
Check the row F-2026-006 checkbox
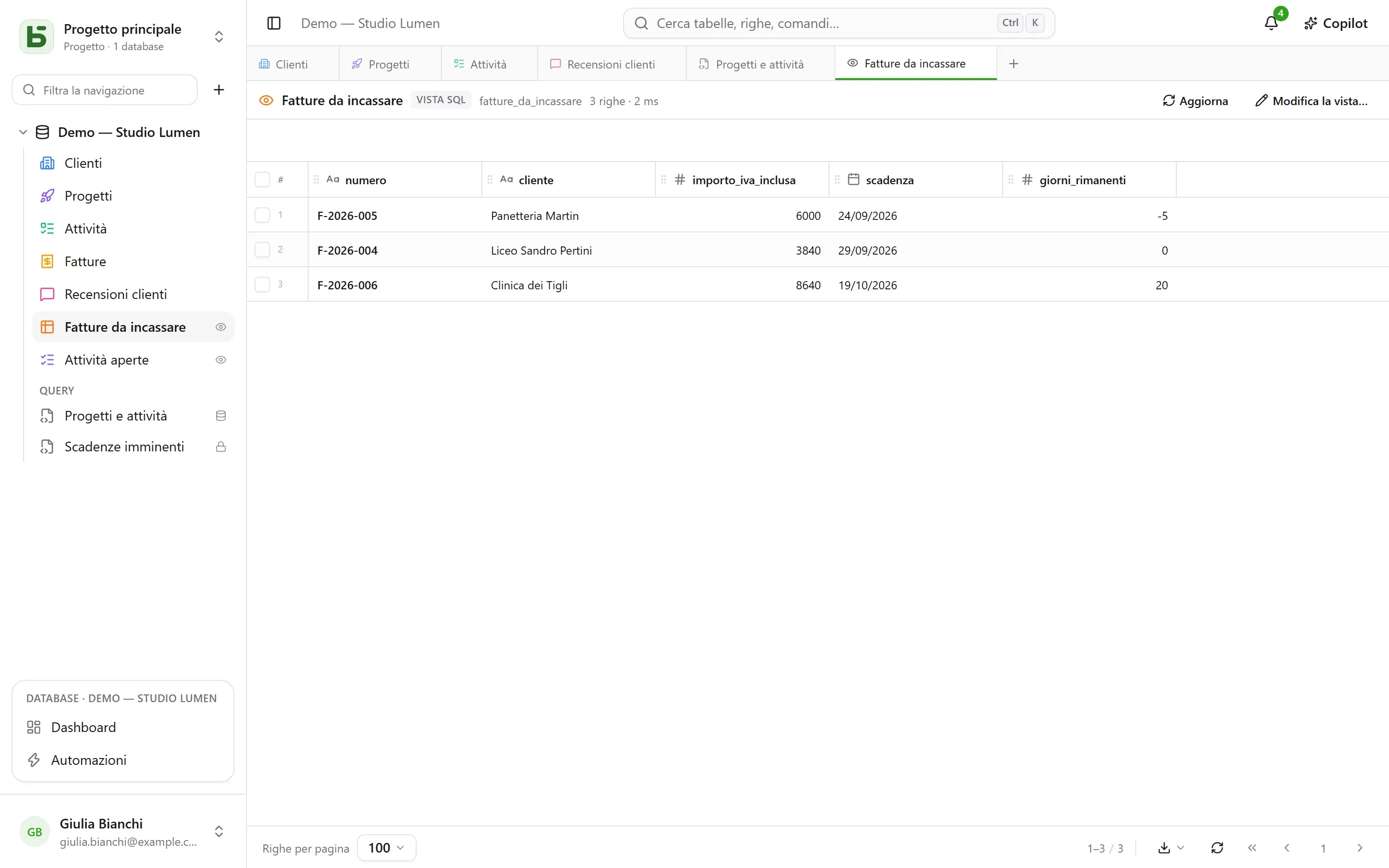[x=262, y=285]
